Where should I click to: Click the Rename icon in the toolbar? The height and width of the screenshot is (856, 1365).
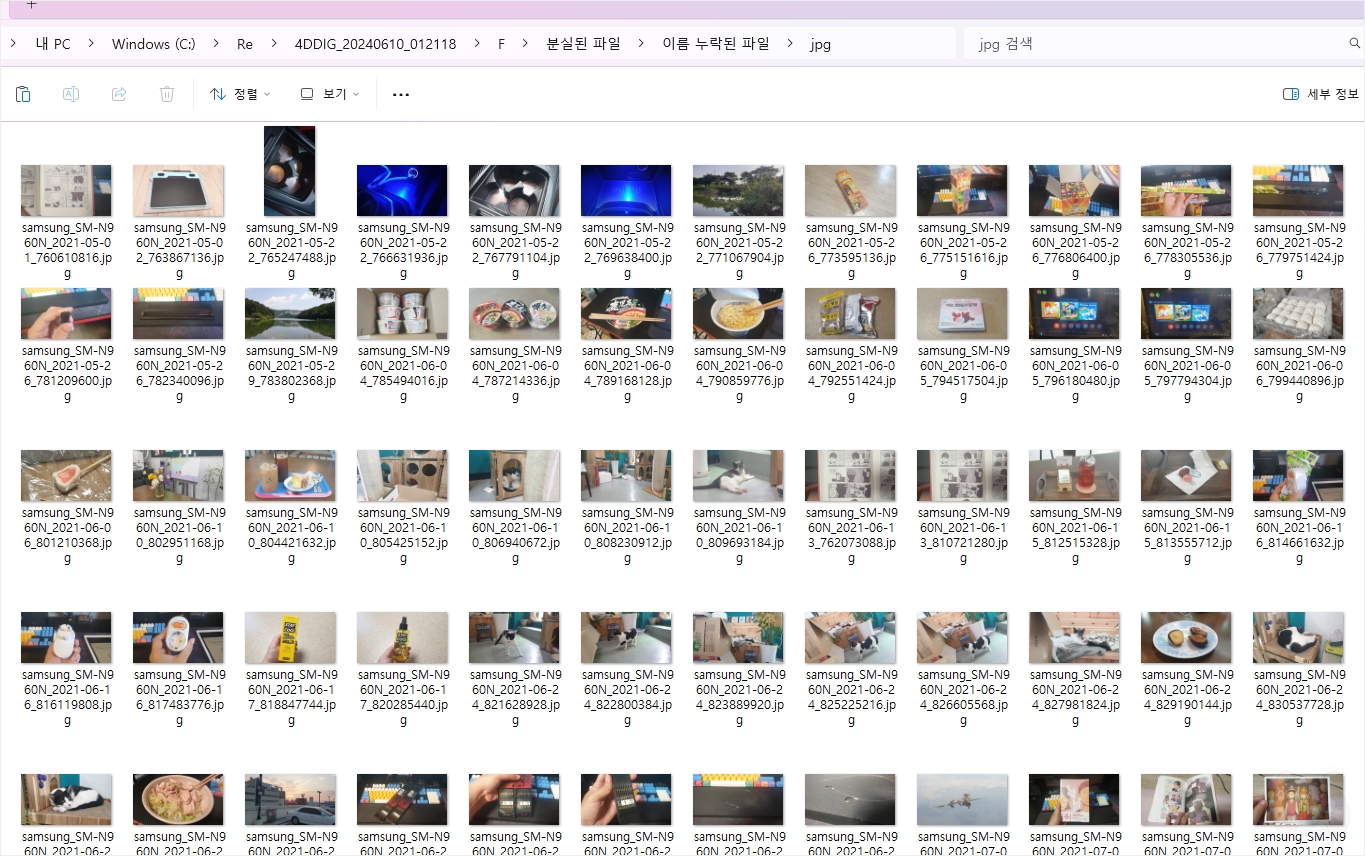(71, 94)
